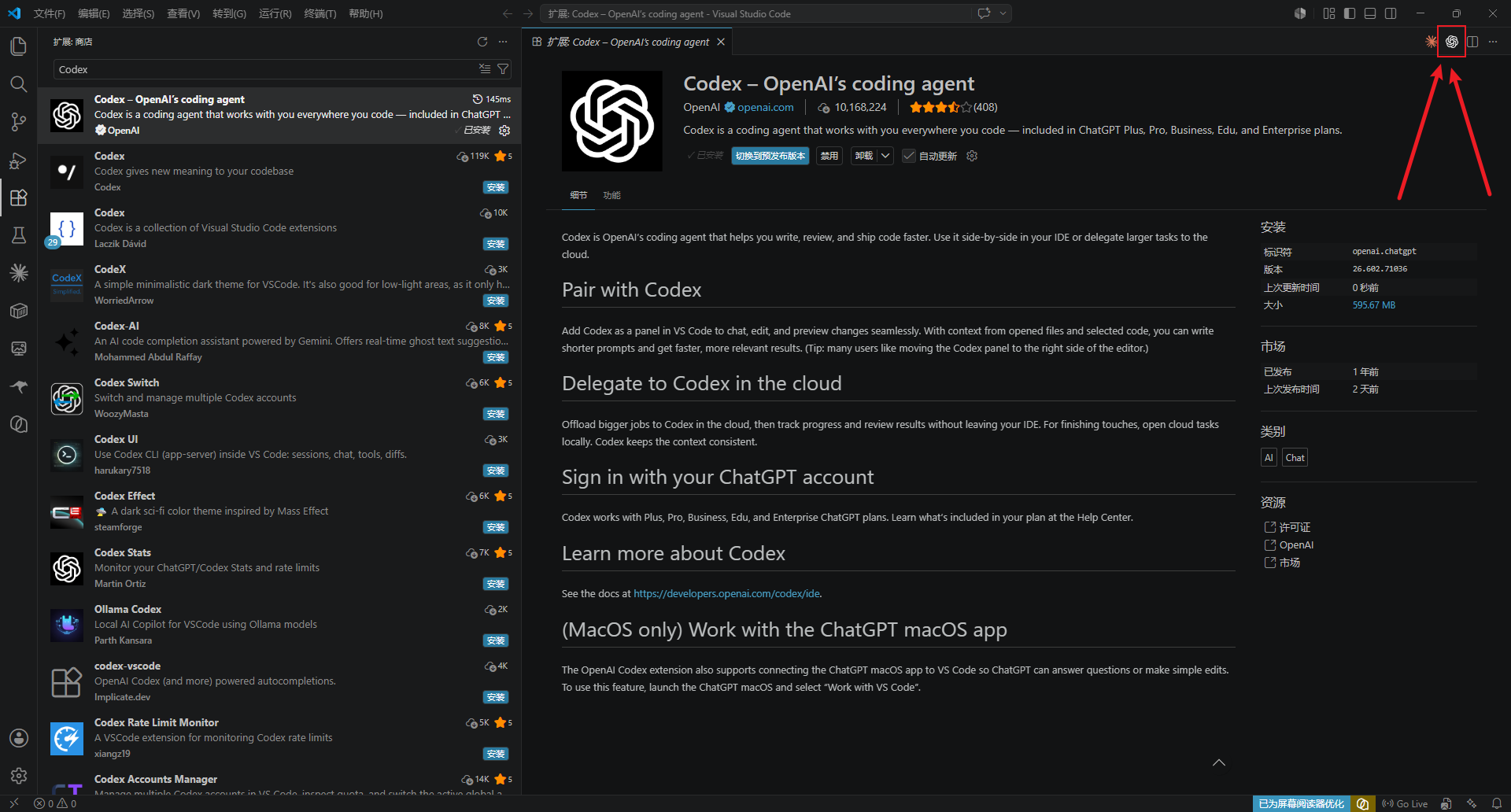Select the Chat category tag
Viewport: 1511px width, 812px height.
[x=1295, y=458]
